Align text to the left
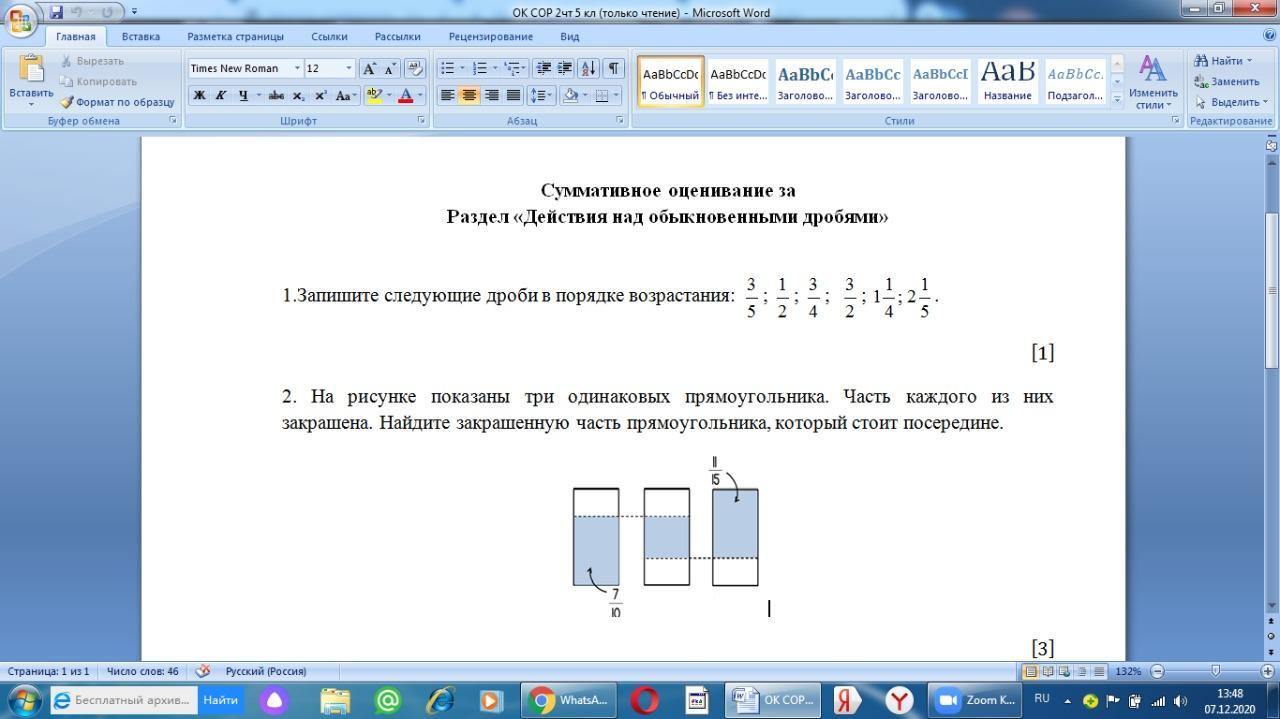The image size is (1280, 719). click(x=447, y=96)
